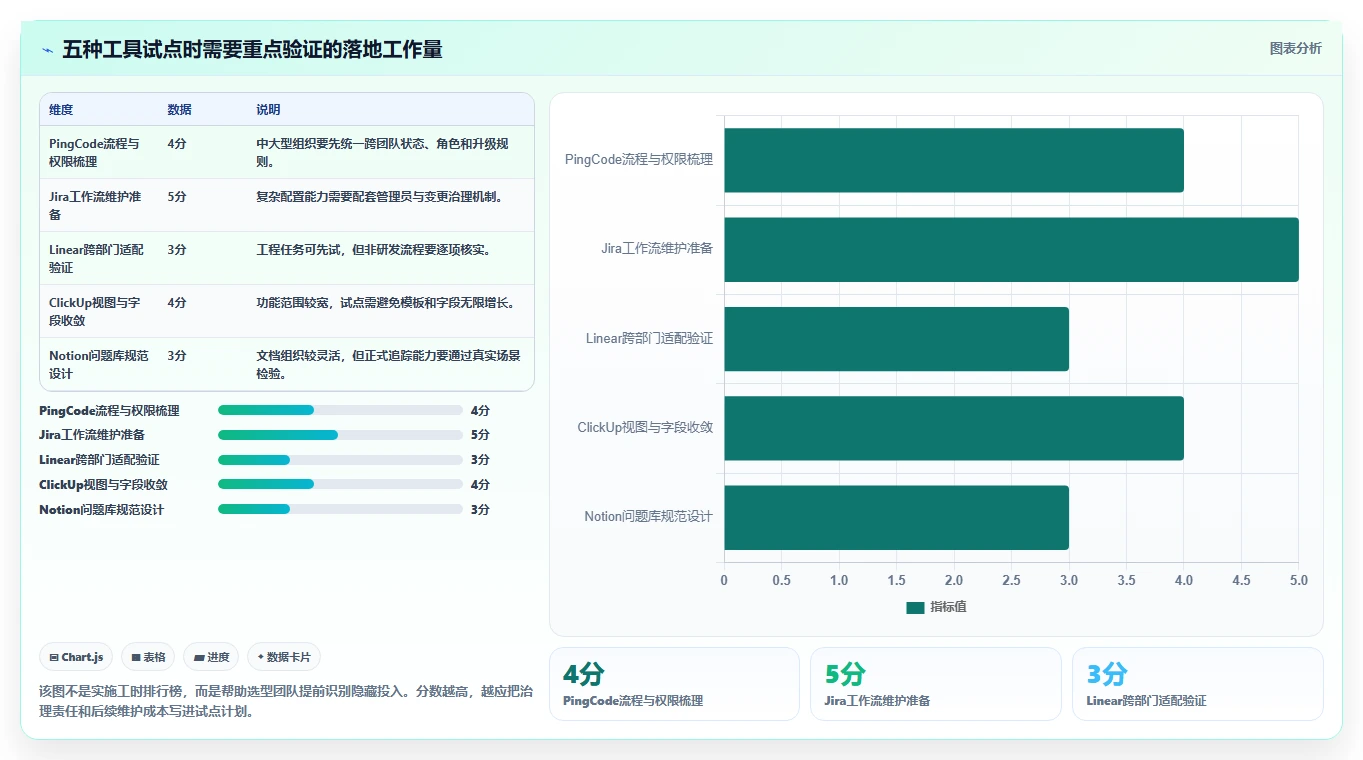Click the 说明 column header
The width and height of the screenshot is (1363, 760).
point(268,110)
